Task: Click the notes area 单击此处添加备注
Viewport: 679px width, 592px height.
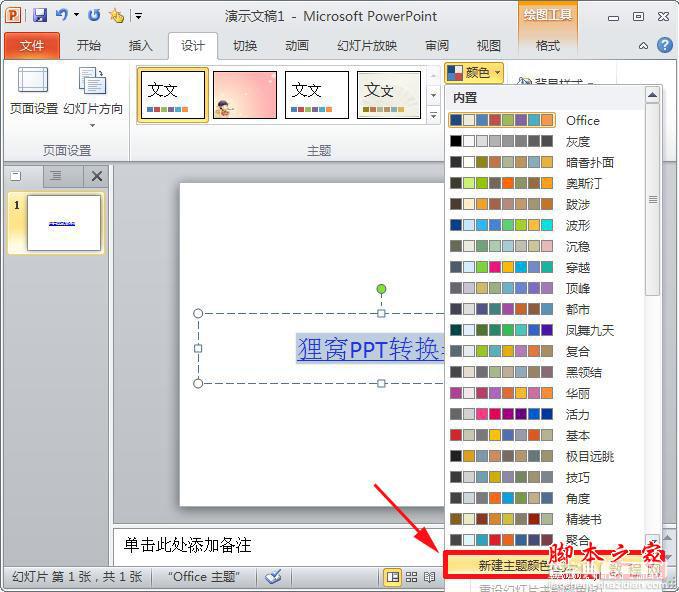Action: (x=188, y=545)
